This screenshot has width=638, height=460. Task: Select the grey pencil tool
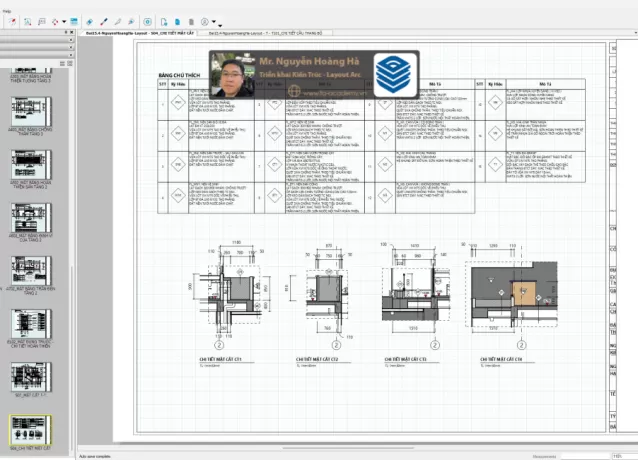coord(118,22)
